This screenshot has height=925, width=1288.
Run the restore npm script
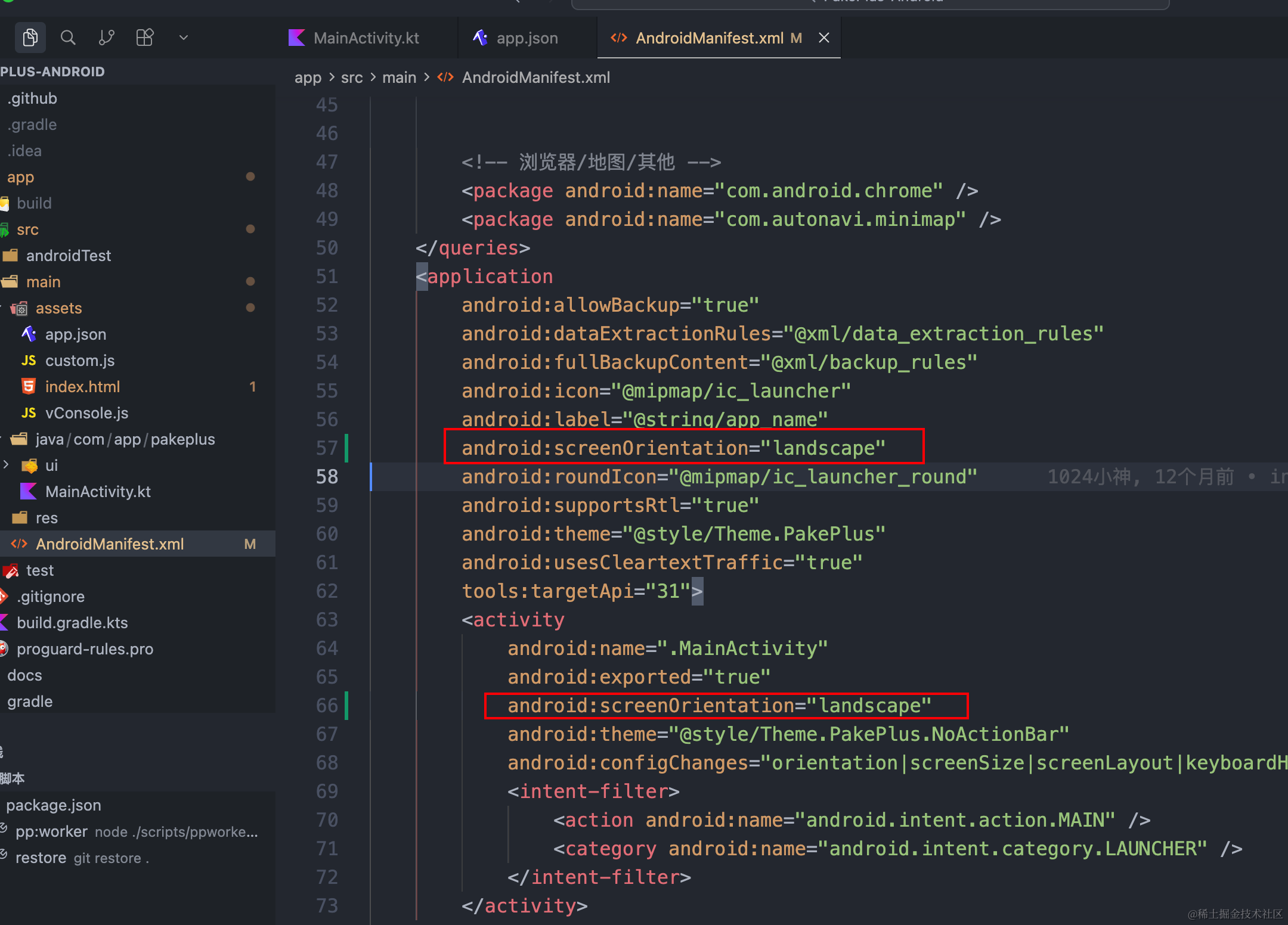coord(41,858)
